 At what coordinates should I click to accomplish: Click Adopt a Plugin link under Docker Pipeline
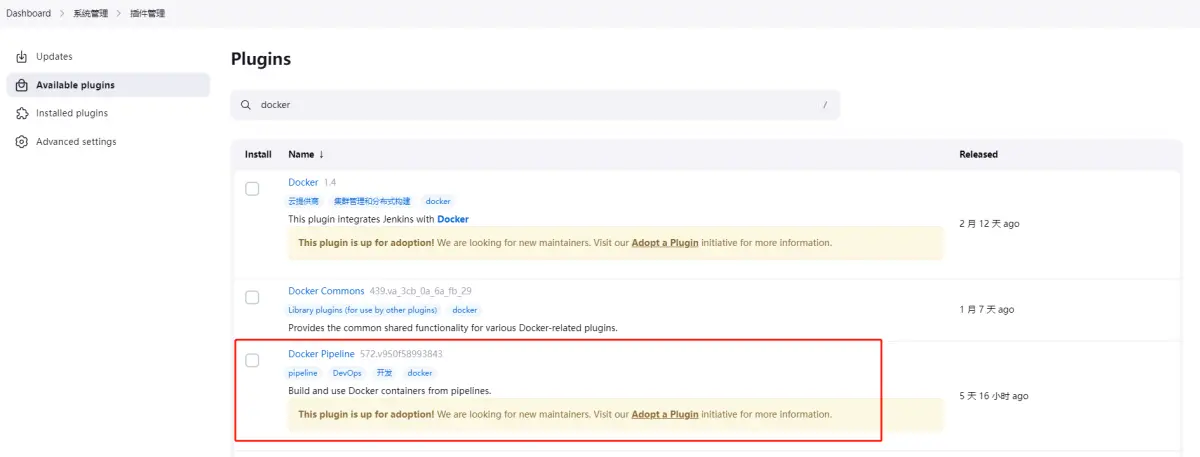coord(665,414)
